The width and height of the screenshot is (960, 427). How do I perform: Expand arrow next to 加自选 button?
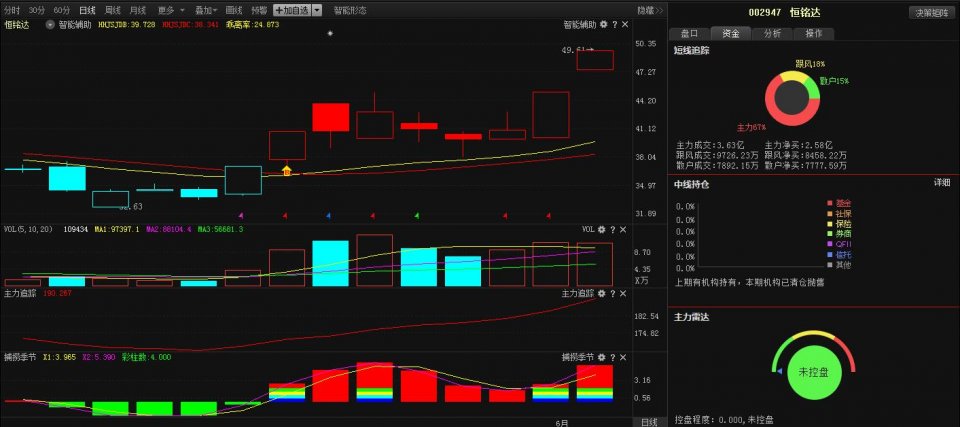(x=317, y=10)
